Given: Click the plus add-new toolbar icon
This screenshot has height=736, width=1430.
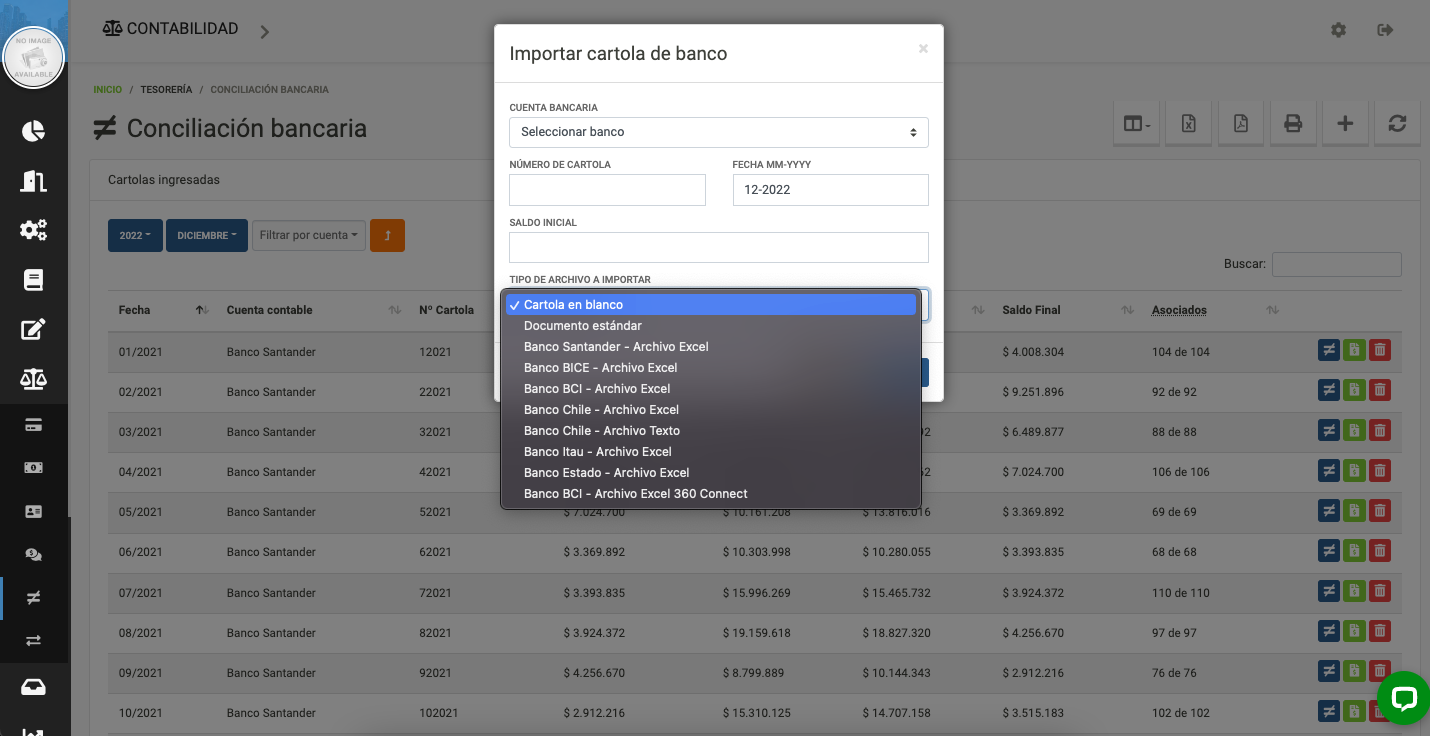Looking at the screenshot, I should (x=1345, y=124).
